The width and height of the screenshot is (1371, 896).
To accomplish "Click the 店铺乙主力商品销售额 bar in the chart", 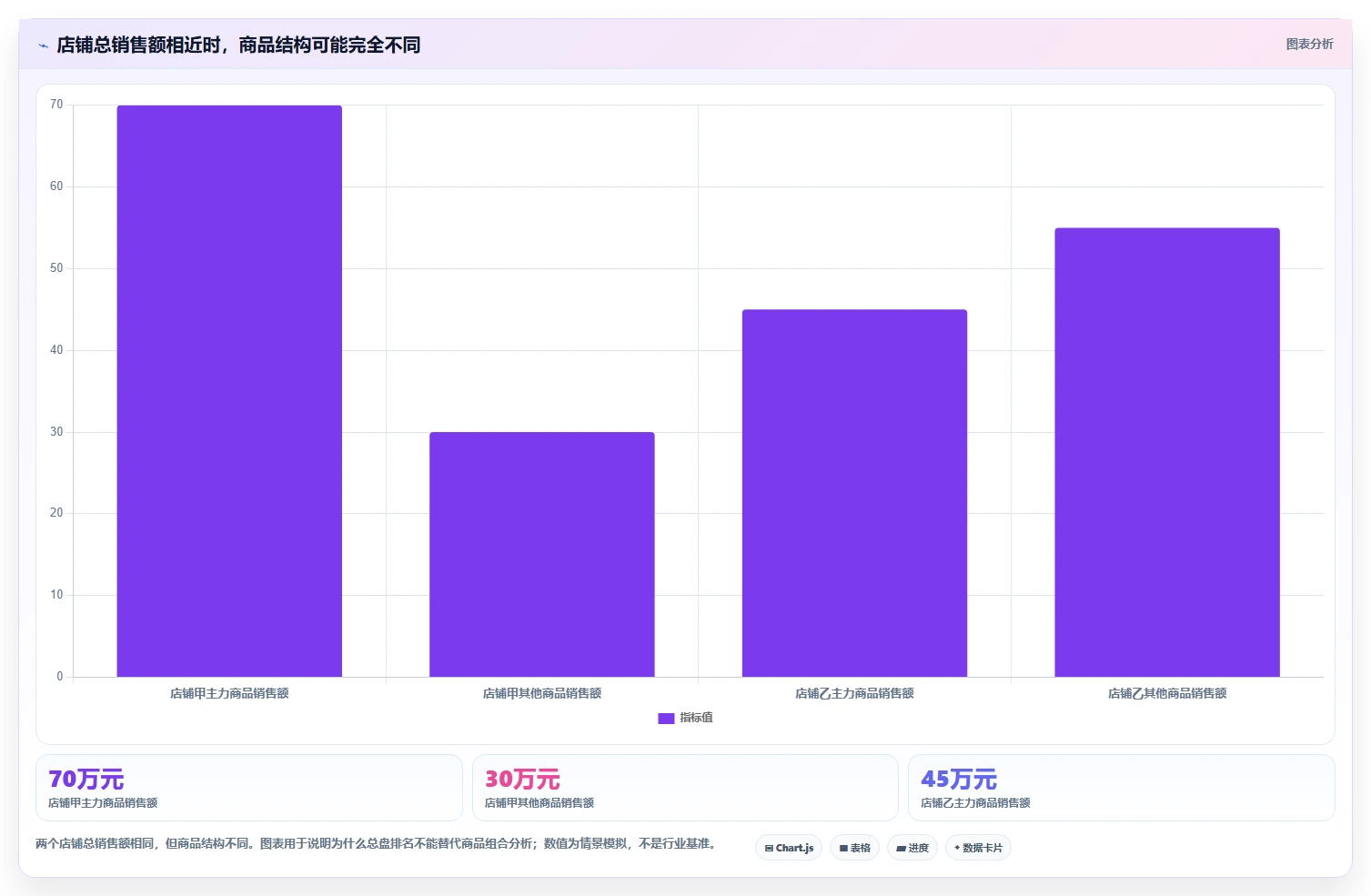I will [x=854, y=493].
